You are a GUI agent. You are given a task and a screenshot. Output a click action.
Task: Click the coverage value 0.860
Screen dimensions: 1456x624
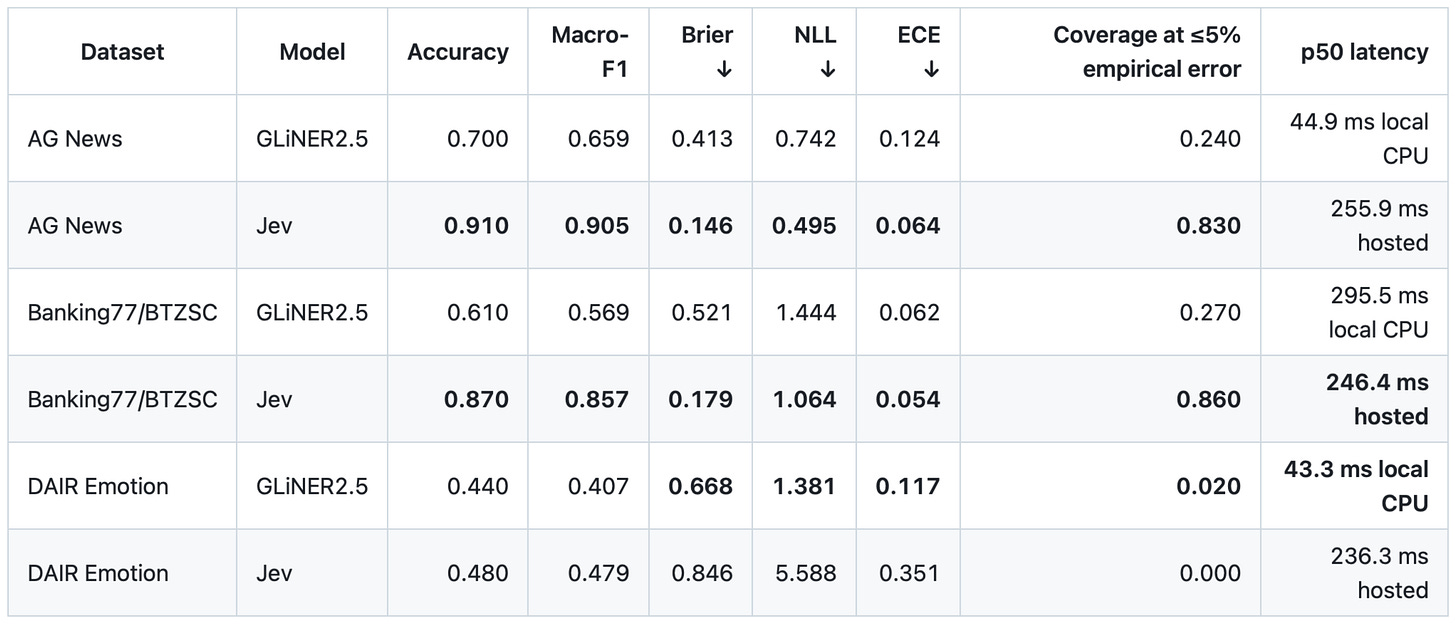(1208, 400)
